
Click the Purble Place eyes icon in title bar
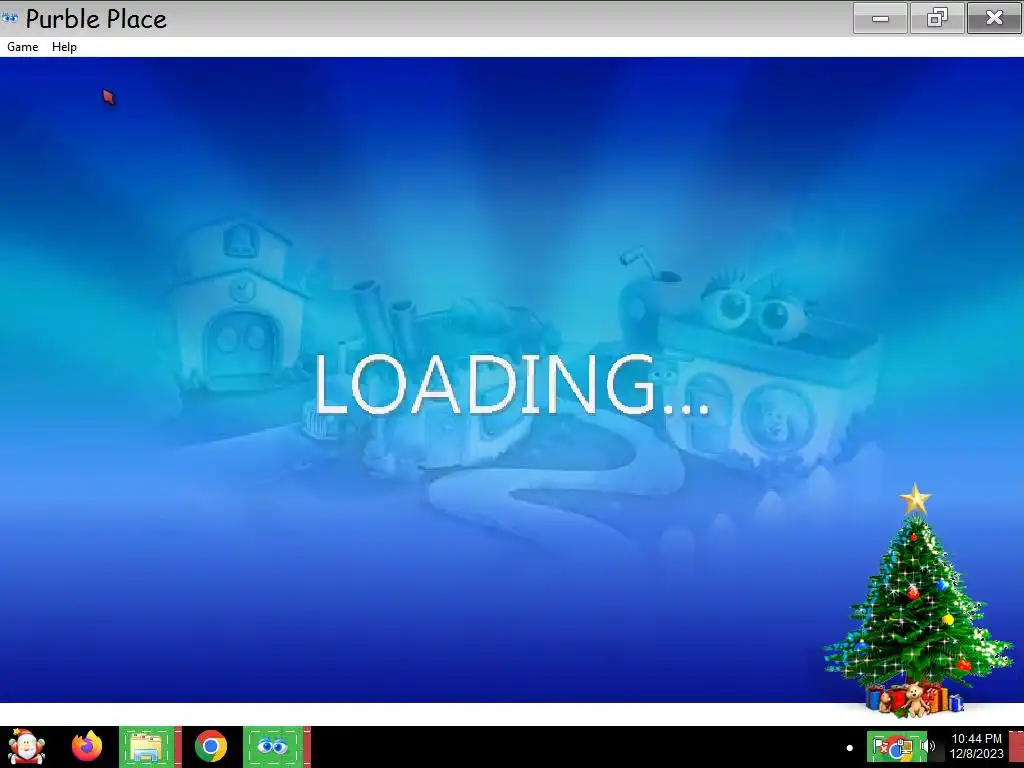10,18
